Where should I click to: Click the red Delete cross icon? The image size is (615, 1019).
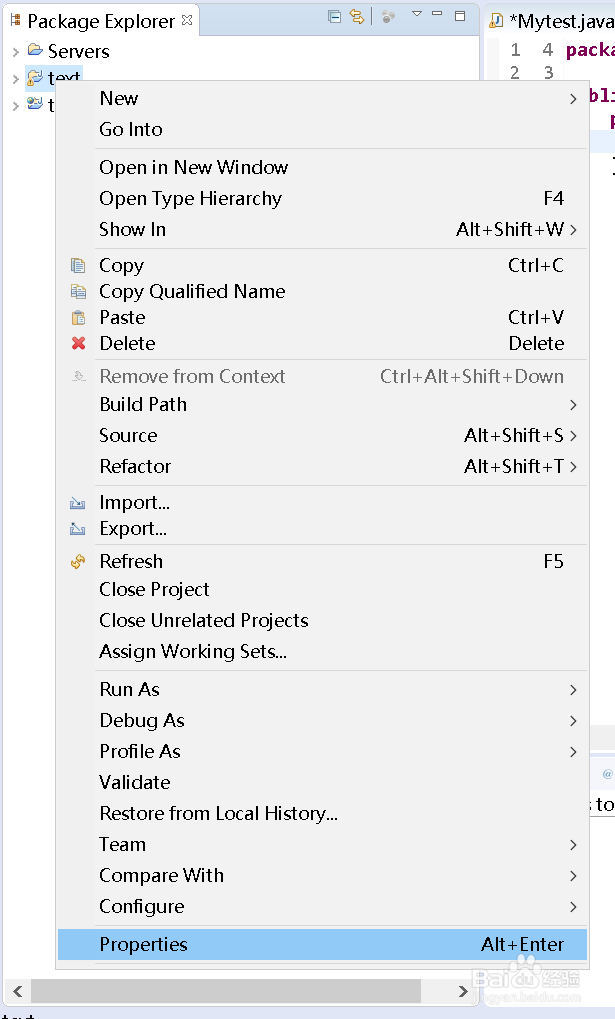point(78,343)
